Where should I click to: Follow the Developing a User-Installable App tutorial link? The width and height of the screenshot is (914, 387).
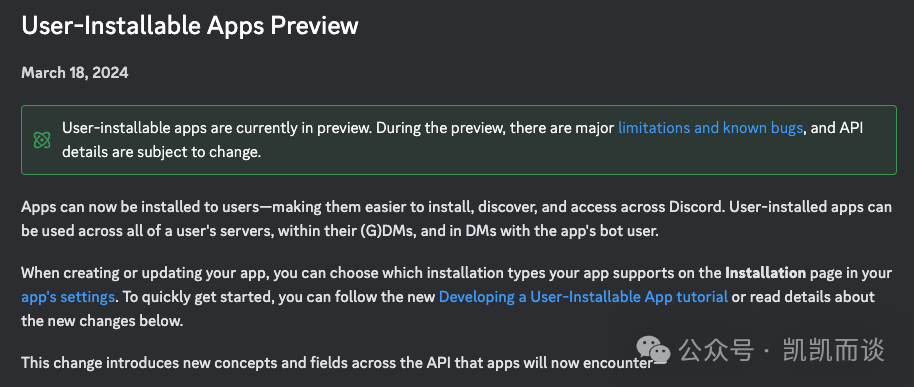[583, 297]
